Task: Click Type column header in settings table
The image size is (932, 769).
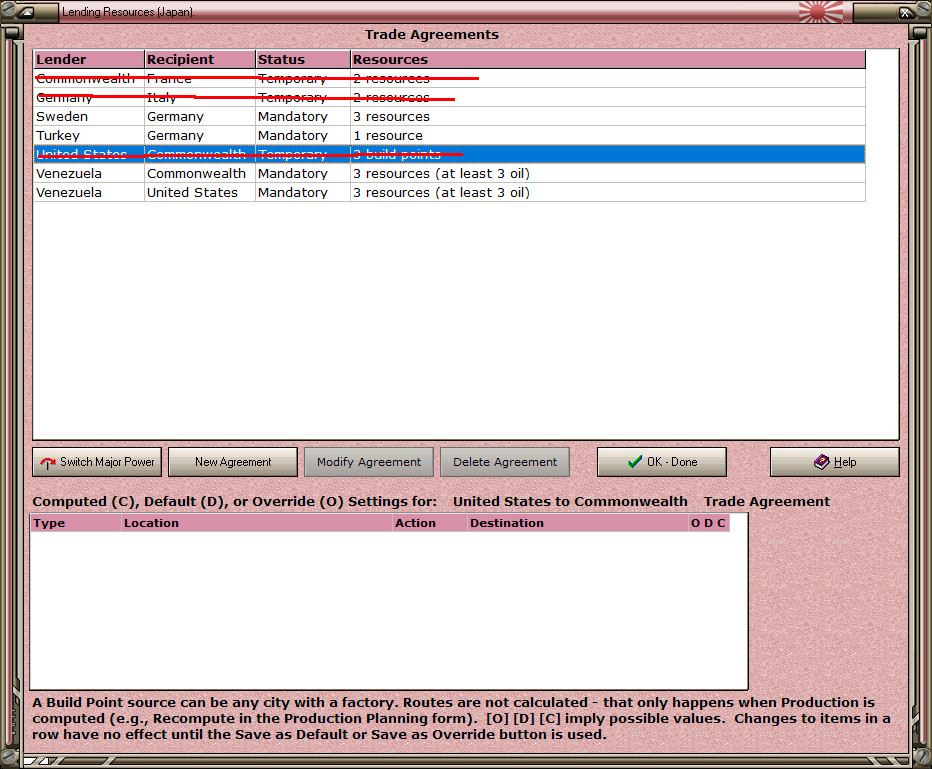Action: click(x=75, y=523)
